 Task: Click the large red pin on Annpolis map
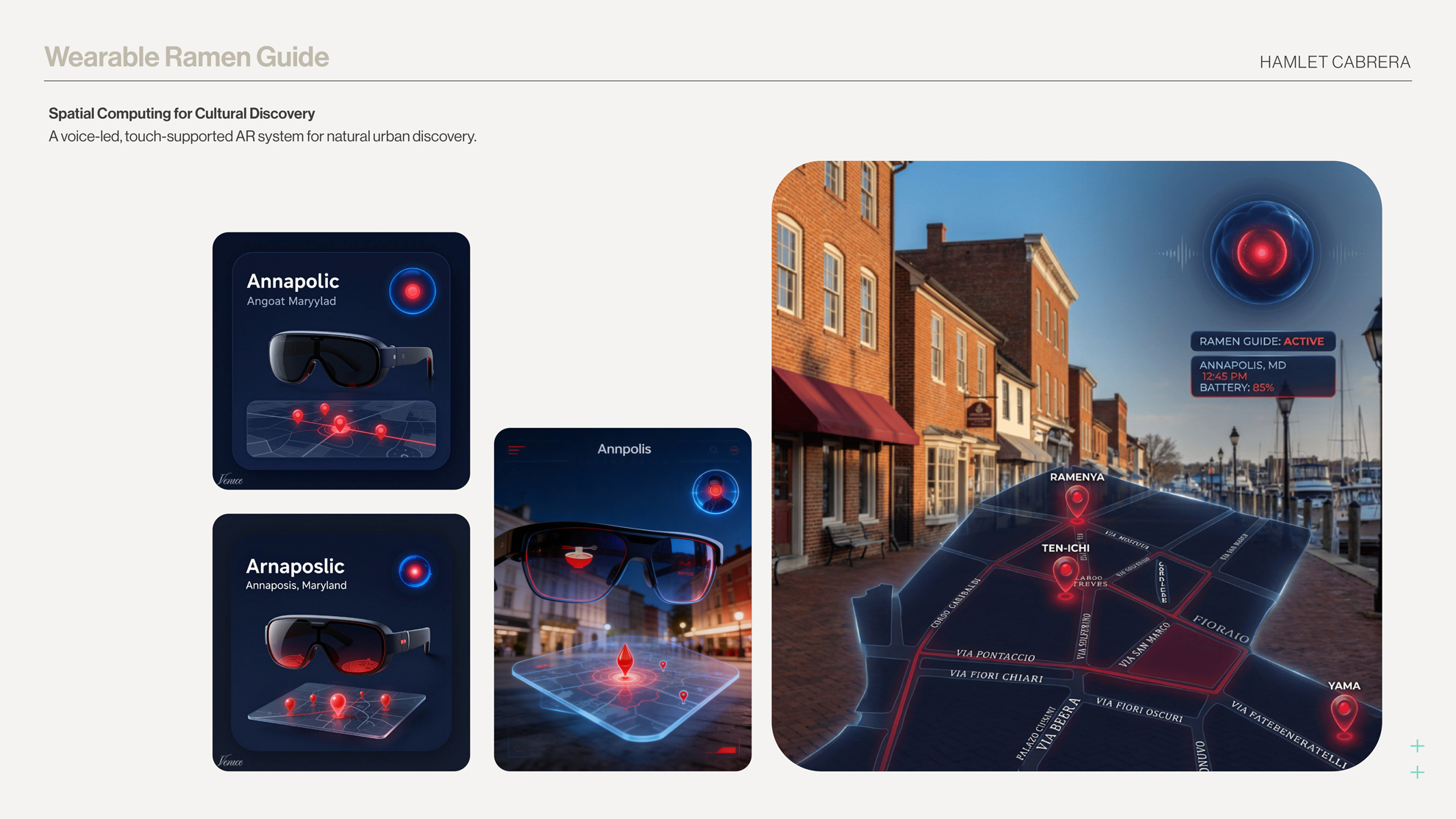click(625, 659)
